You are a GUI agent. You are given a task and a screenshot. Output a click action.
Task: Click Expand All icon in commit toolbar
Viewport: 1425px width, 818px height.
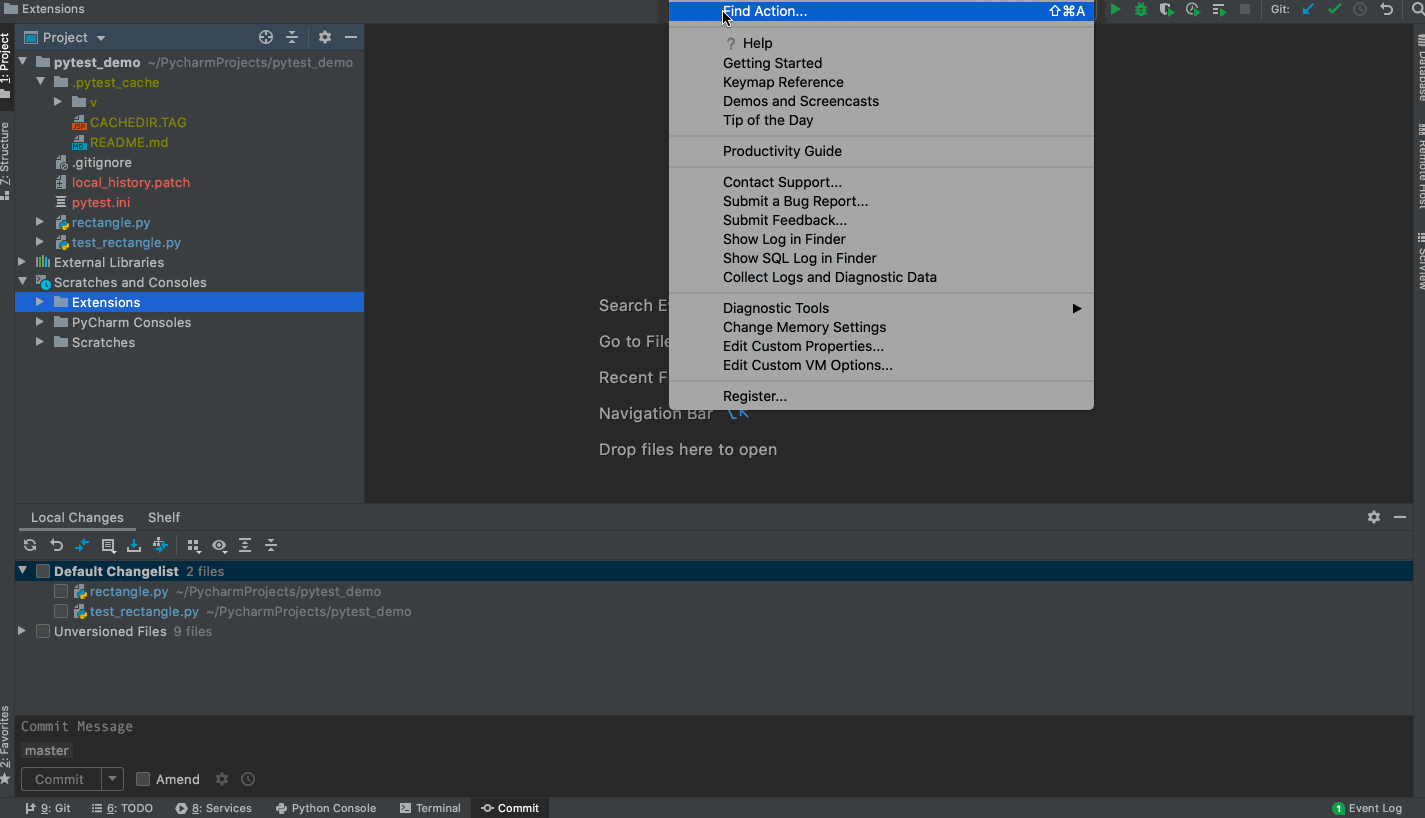point(245,545)
